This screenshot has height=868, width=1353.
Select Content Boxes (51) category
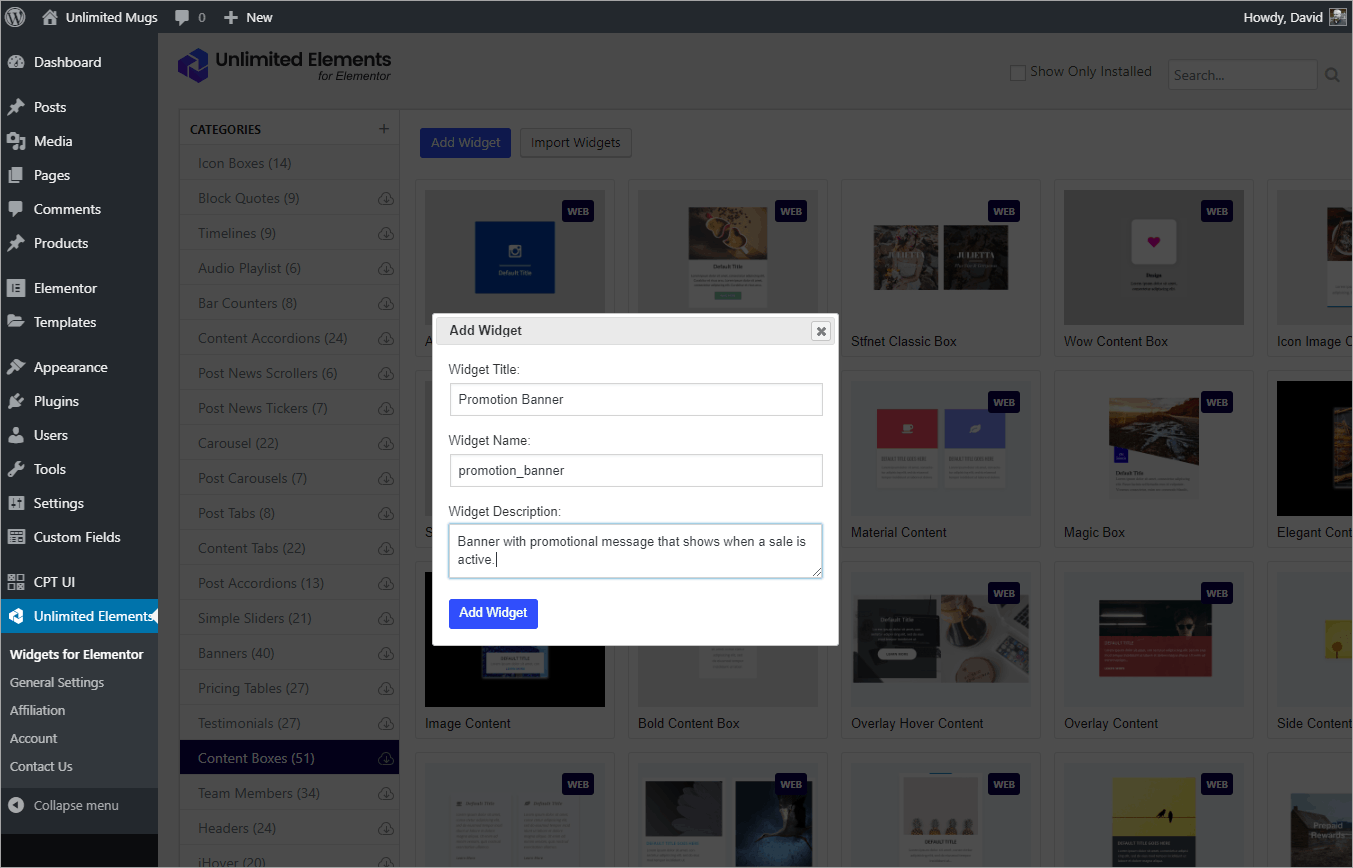289,758
